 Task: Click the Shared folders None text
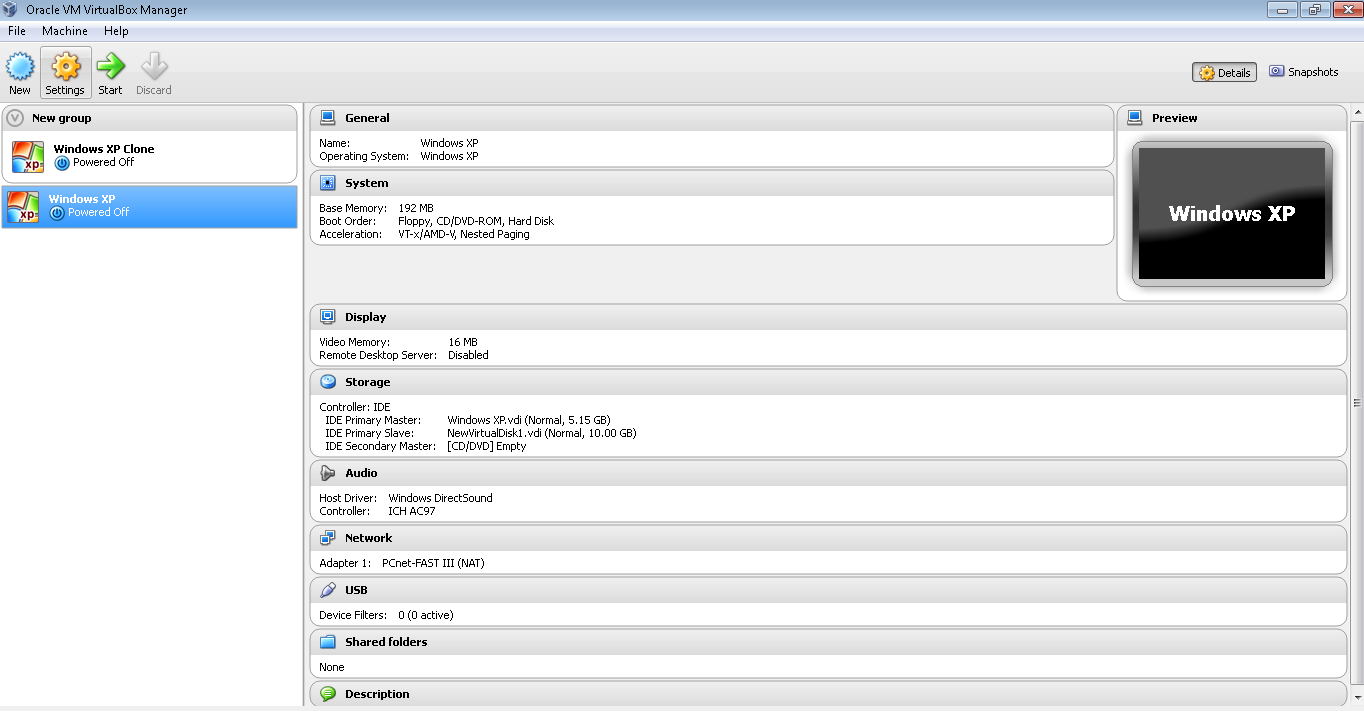(332, 667)
